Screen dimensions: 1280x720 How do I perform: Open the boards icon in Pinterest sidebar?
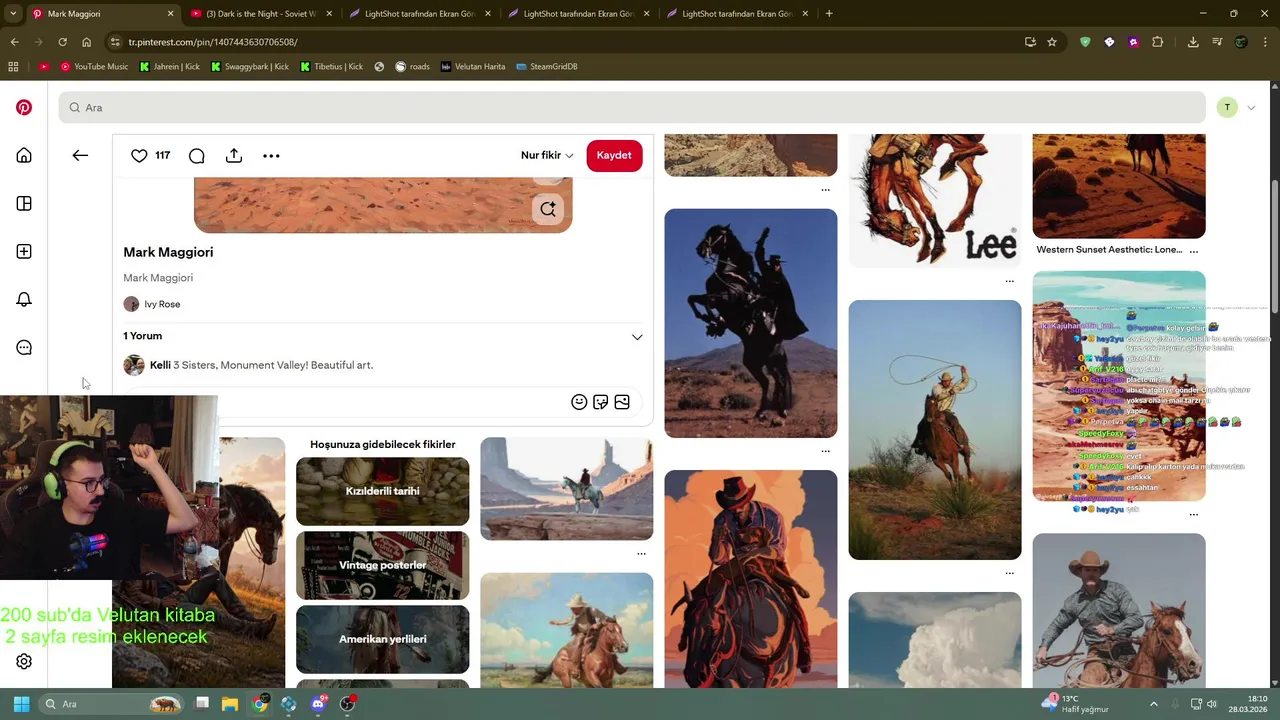pos(24,203)
